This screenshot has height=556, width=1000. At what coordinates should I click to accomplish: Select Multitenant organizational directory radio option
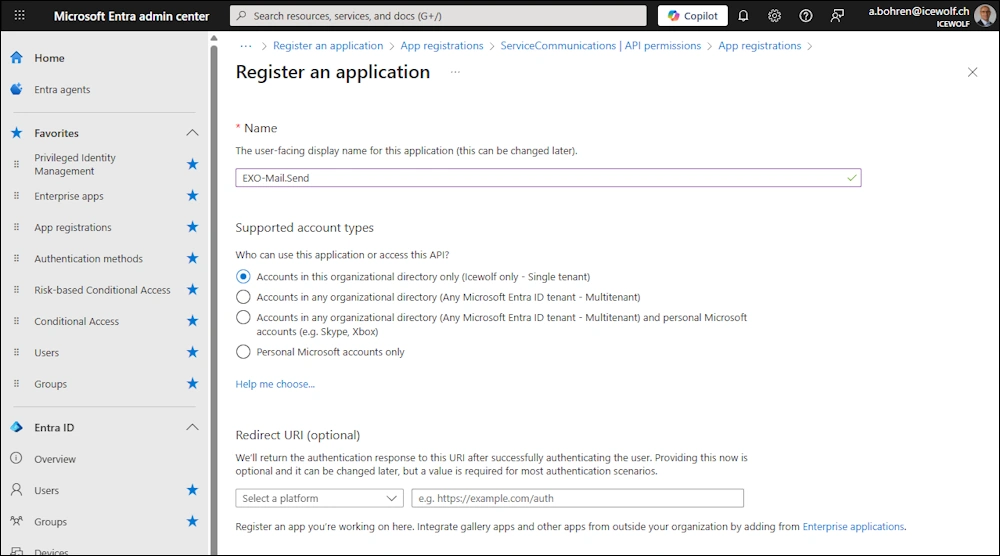click(243, 297)
